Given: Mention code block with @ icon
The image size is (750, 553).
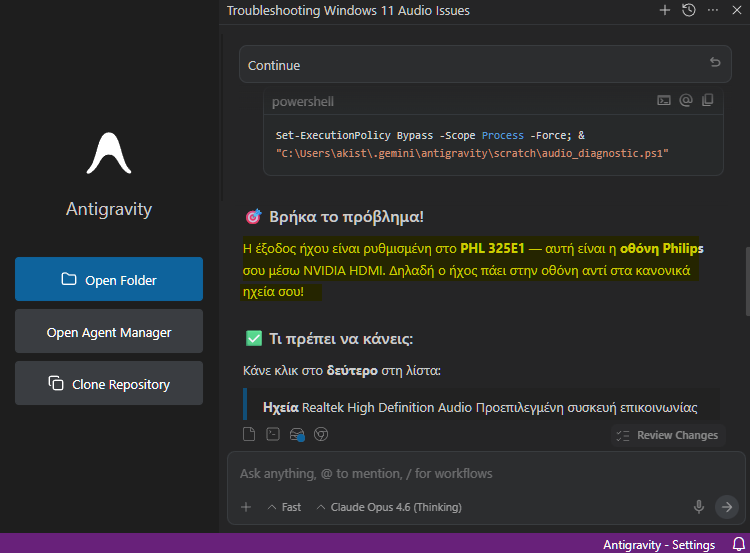Looking at the screenshot, I should (x=686, y=100).
